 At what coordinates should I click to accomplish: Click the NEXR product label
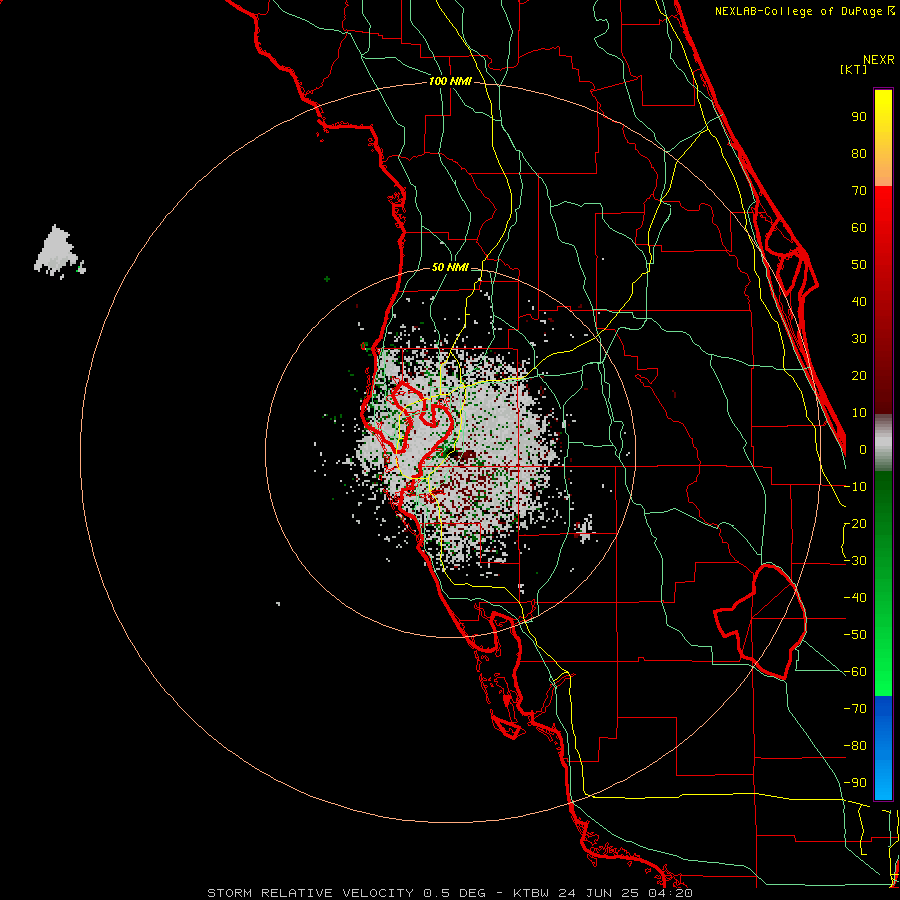[x=879, y=60]
